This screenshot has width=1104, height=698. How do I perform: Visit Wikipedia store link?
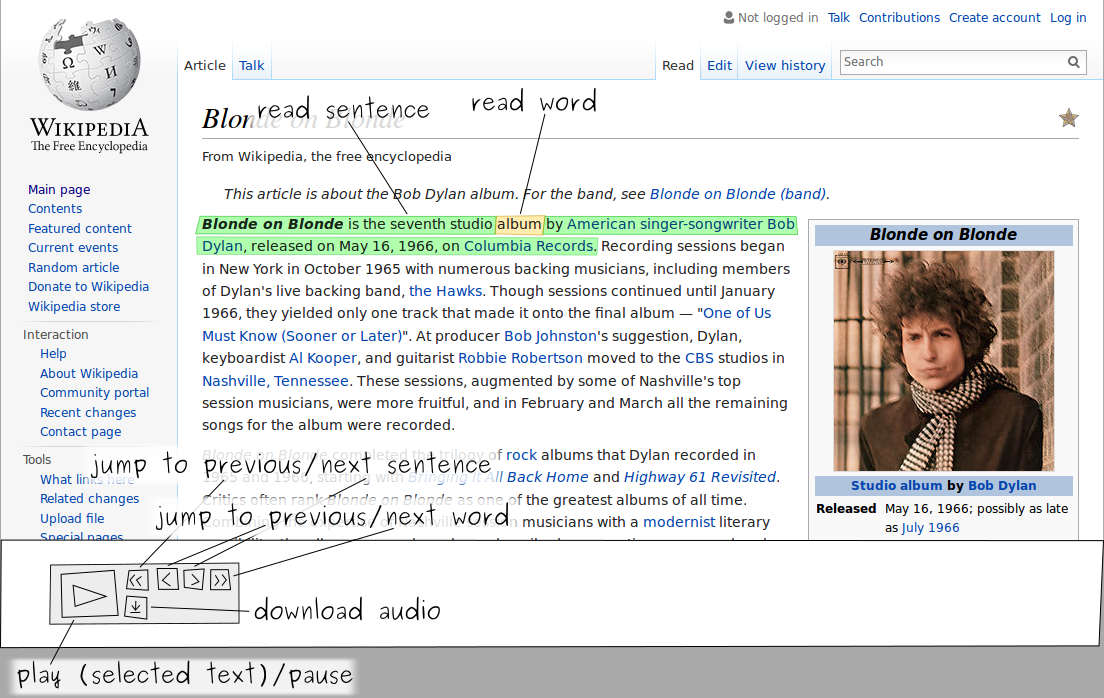pyautogui.click(x=74, y=306)
